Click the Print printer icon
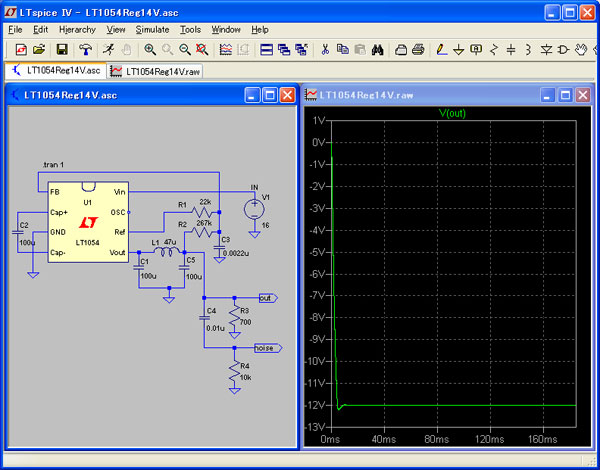Image resolution: width=600 pixels, height=470 pixels. 418,49
